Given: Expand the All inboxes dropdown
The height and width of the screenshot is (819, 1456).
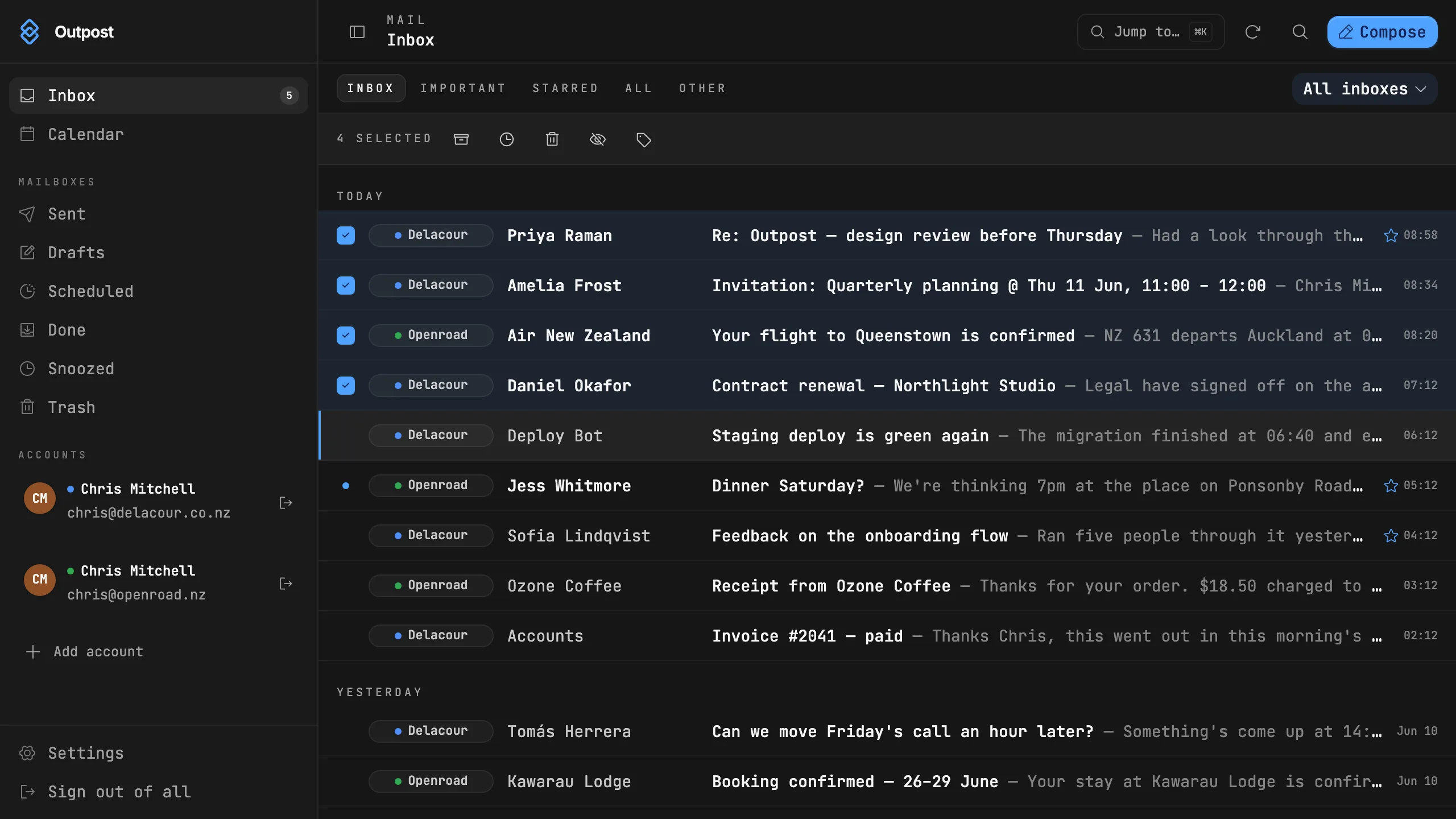Looking at the screenshot, I should click(1364, 89).
